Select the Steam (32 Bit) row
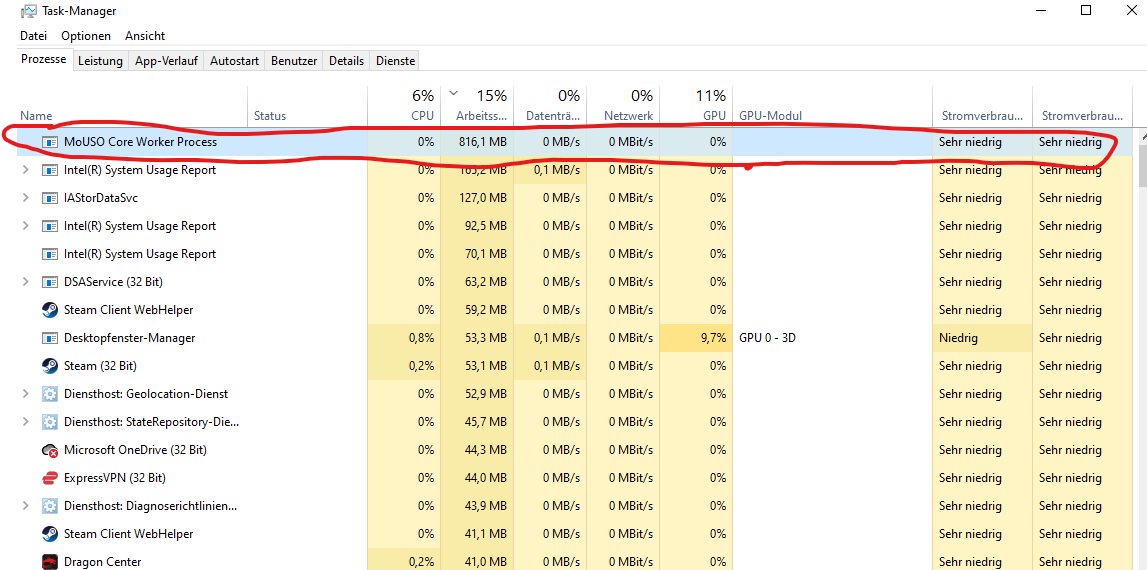The width and height of the screenshot is (1147, 570). pyautogui.click(x=574, y=366)
